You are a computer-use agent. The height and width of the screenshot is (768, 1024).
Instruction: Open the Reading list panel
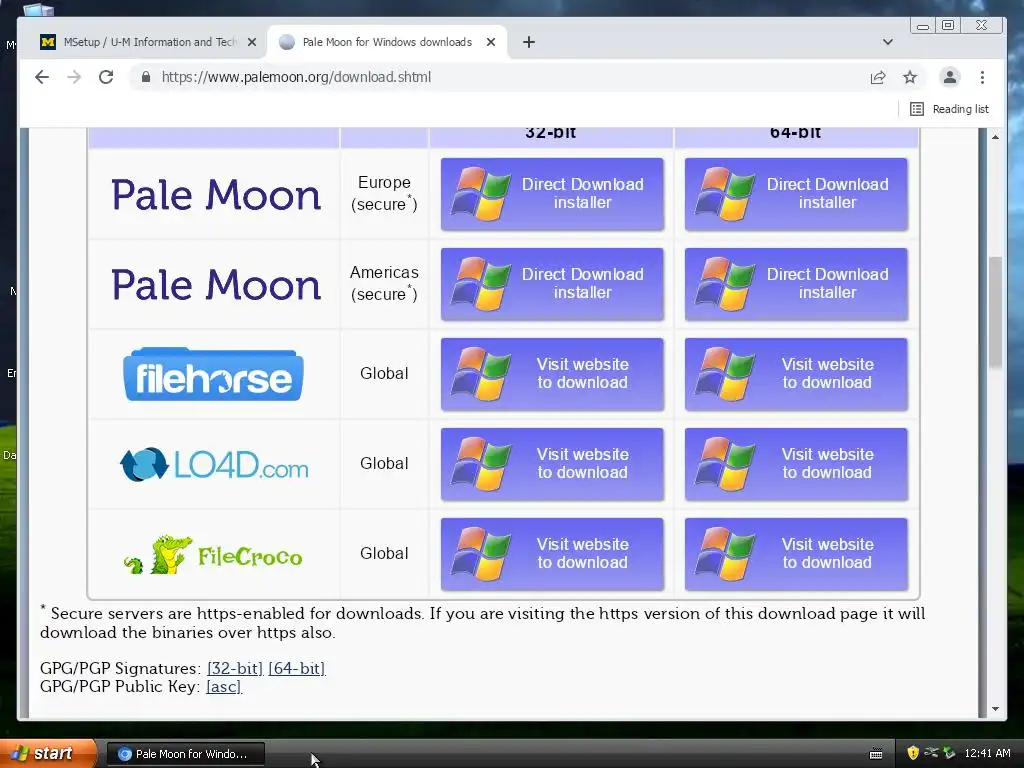[x=949, y=109]
